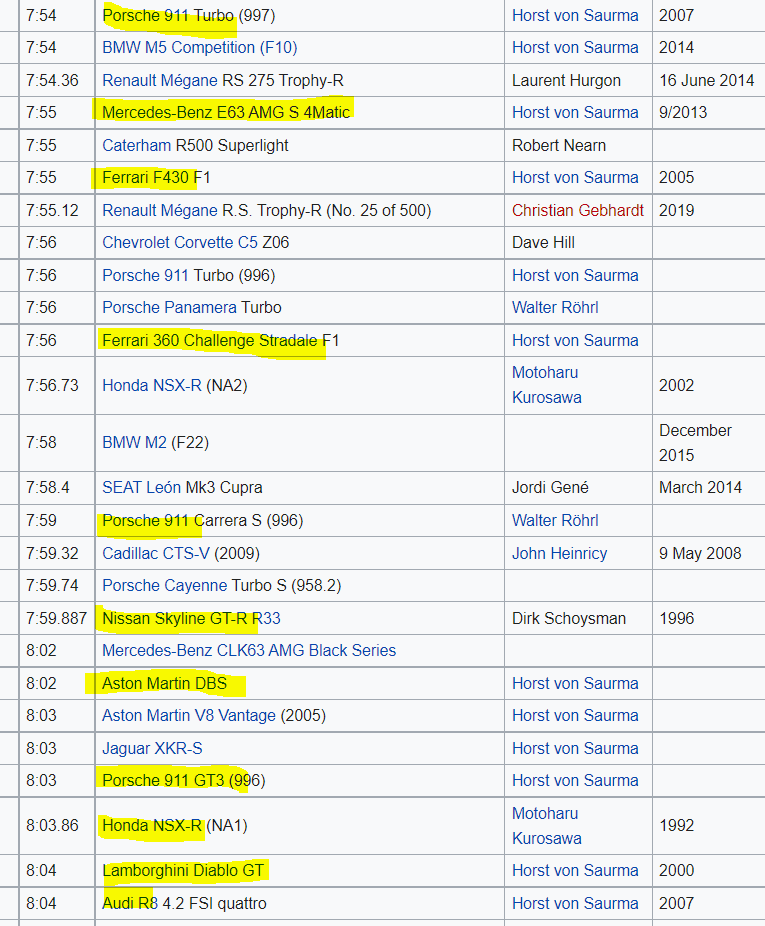The width and height of the screenshot is (765, 926).
Task: Open the Honda NSX-R link in the NA2 row
Action: click(x=152, y=386)
